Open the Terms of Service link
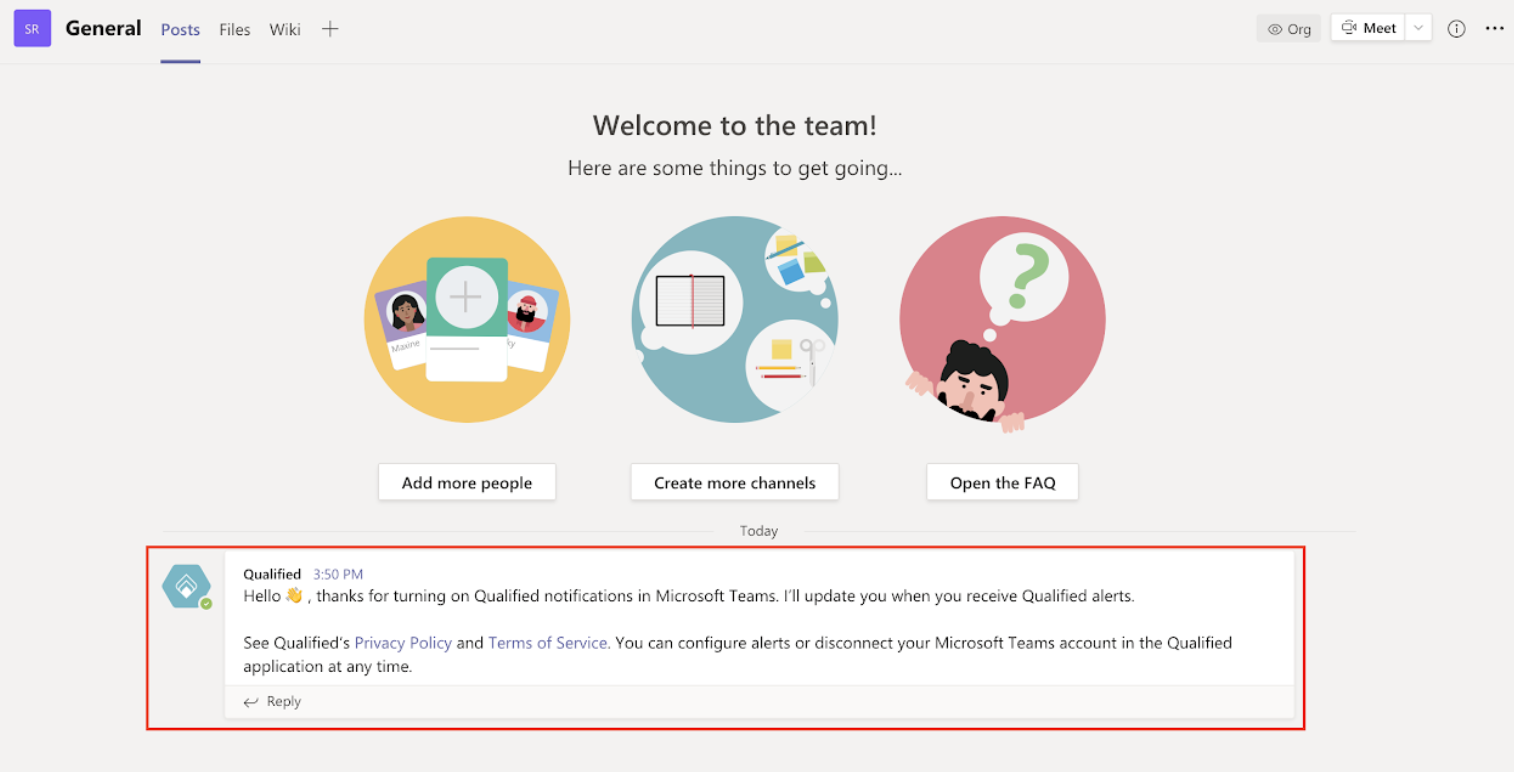This screenshot has width=1514, height=772. point(548,643)
